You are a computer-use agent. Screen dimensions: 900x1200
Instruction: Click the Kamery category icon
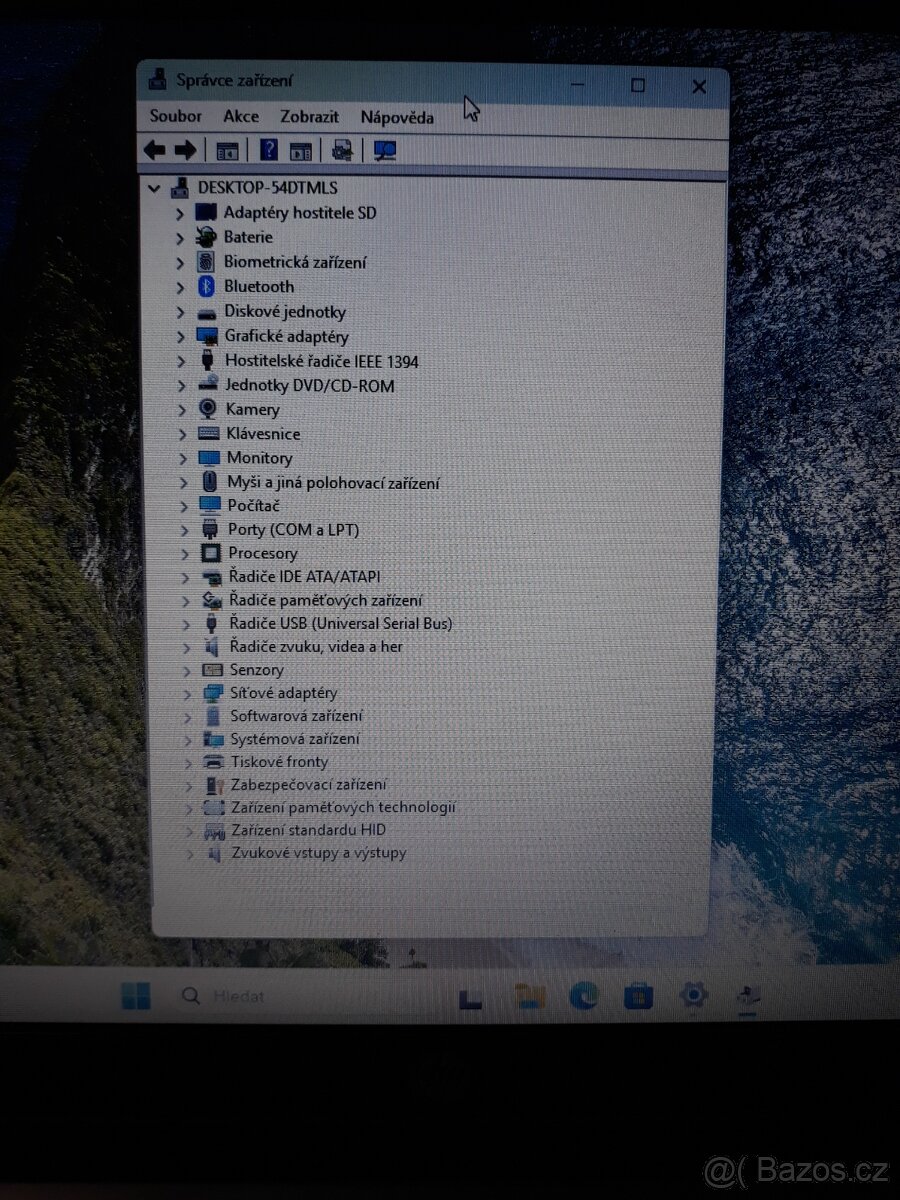tap(206, 409)
